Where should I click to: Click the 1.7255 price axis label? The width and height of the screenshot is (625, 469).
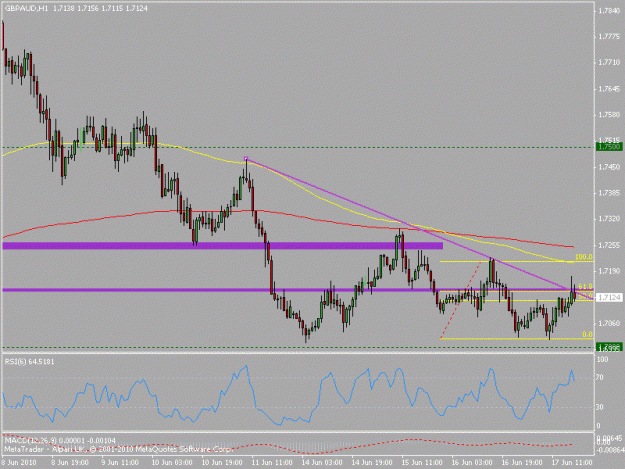pos(609,245)
